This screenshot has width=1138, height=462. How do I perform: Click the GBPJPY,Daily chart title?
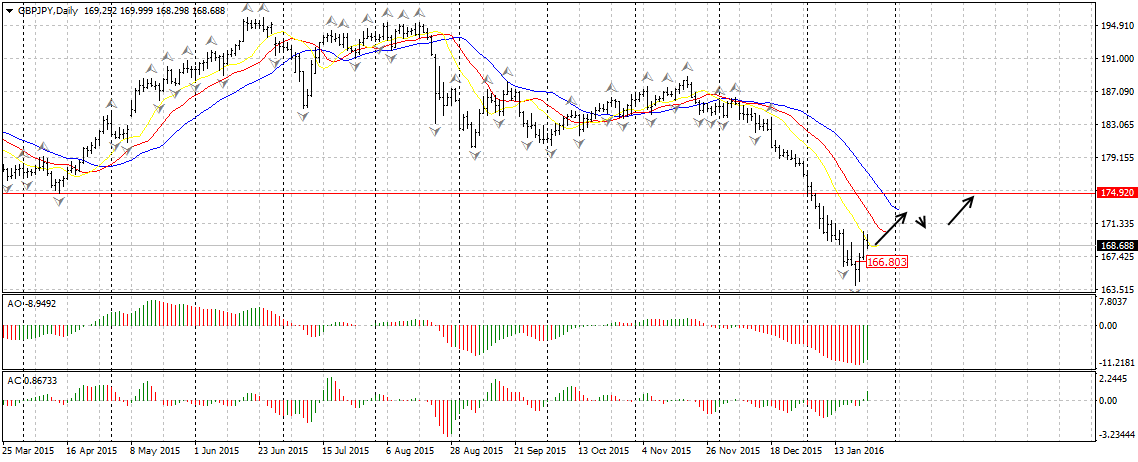click(x=47, y=10)
